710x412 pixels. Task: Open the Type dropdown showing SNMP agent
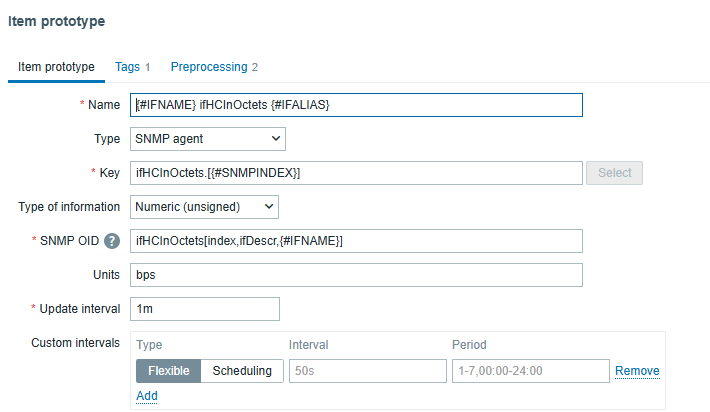tap(207, 139)
